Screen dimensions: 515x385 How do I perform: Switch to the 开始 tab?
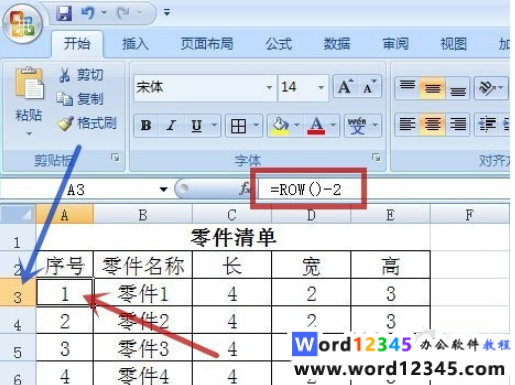point(77,44)
